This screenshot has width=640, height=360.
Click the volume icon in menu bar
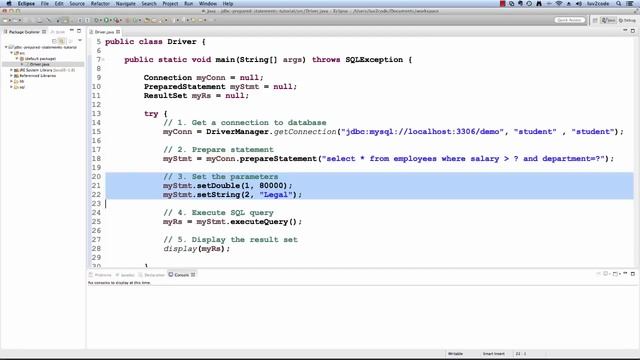pos(579,4)
